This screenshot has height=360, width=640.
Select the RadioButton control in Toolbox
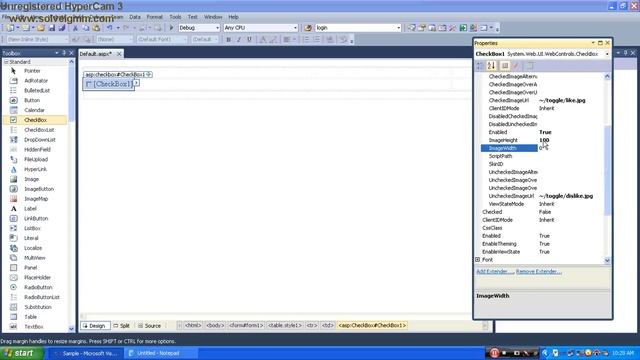coord(38,287)
